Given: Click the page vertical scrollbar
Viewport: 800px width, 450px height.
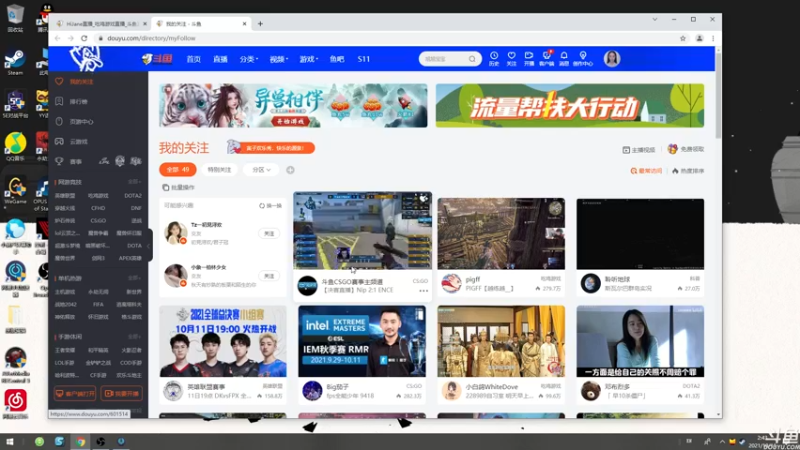Looking at the screenshot, I should [718, 94].
